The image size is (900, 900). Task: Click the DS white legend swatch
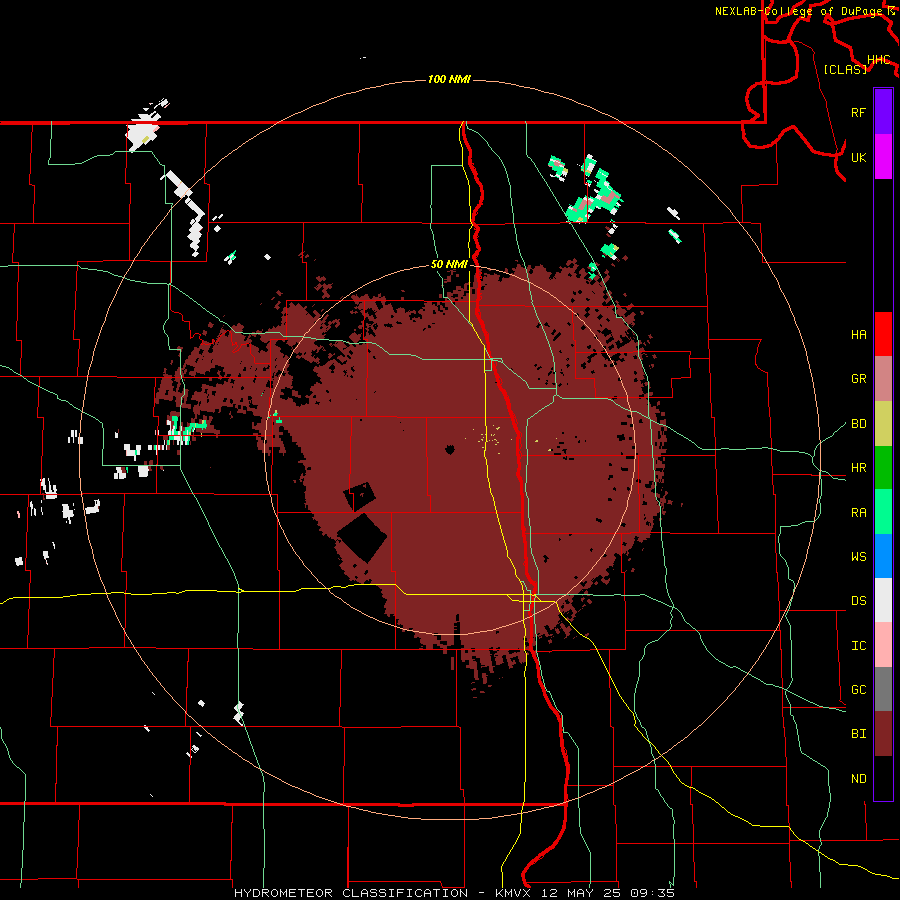883,600
